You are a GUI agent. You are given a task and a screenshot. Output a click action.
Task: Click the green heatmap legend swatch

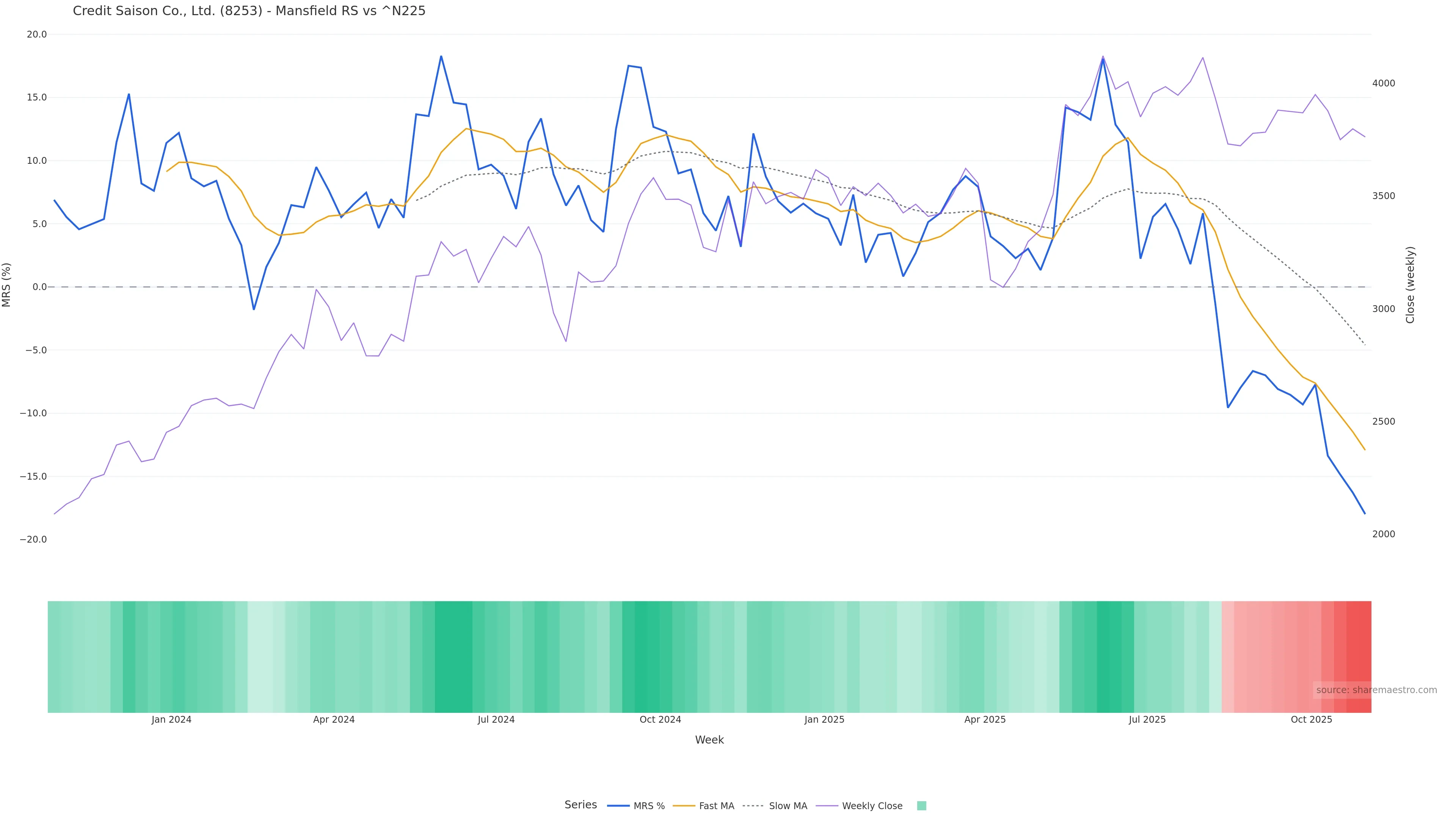coord(921,806)
